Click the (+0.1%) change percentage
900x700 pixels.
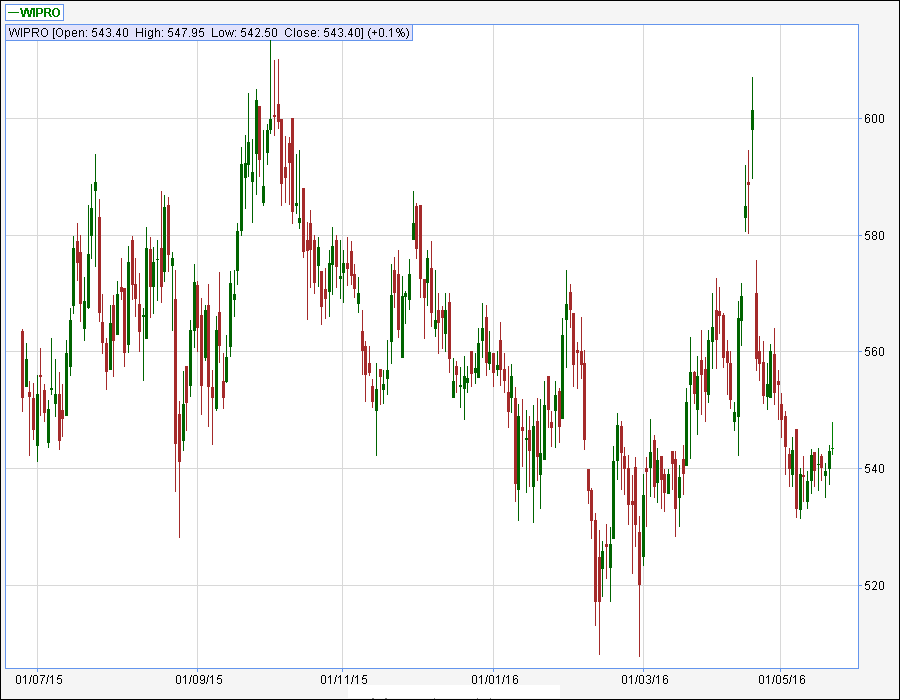pos(388,33)
